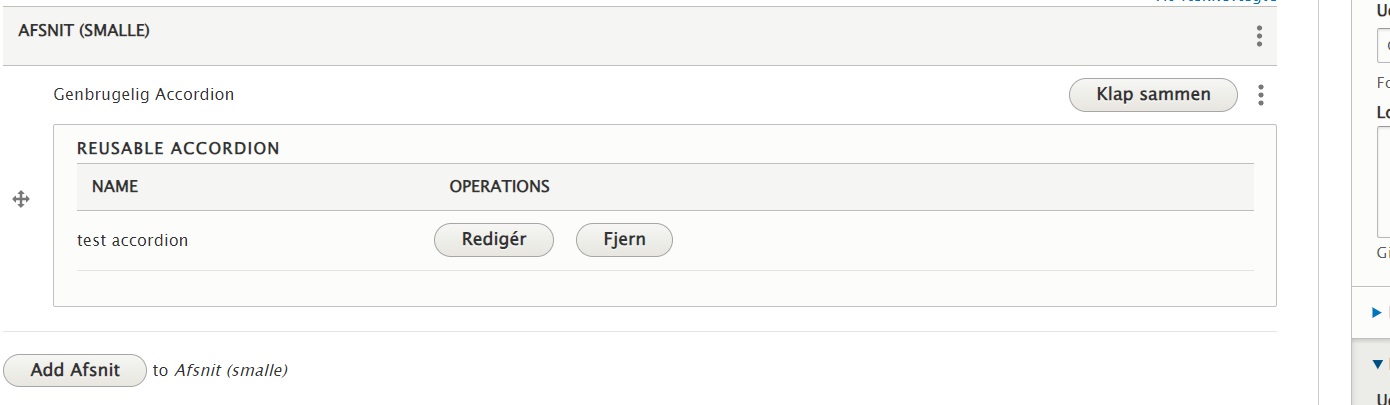Click Redigér for test accordion
This screenshot has height=405, width=1390.
tap(493, 240)
